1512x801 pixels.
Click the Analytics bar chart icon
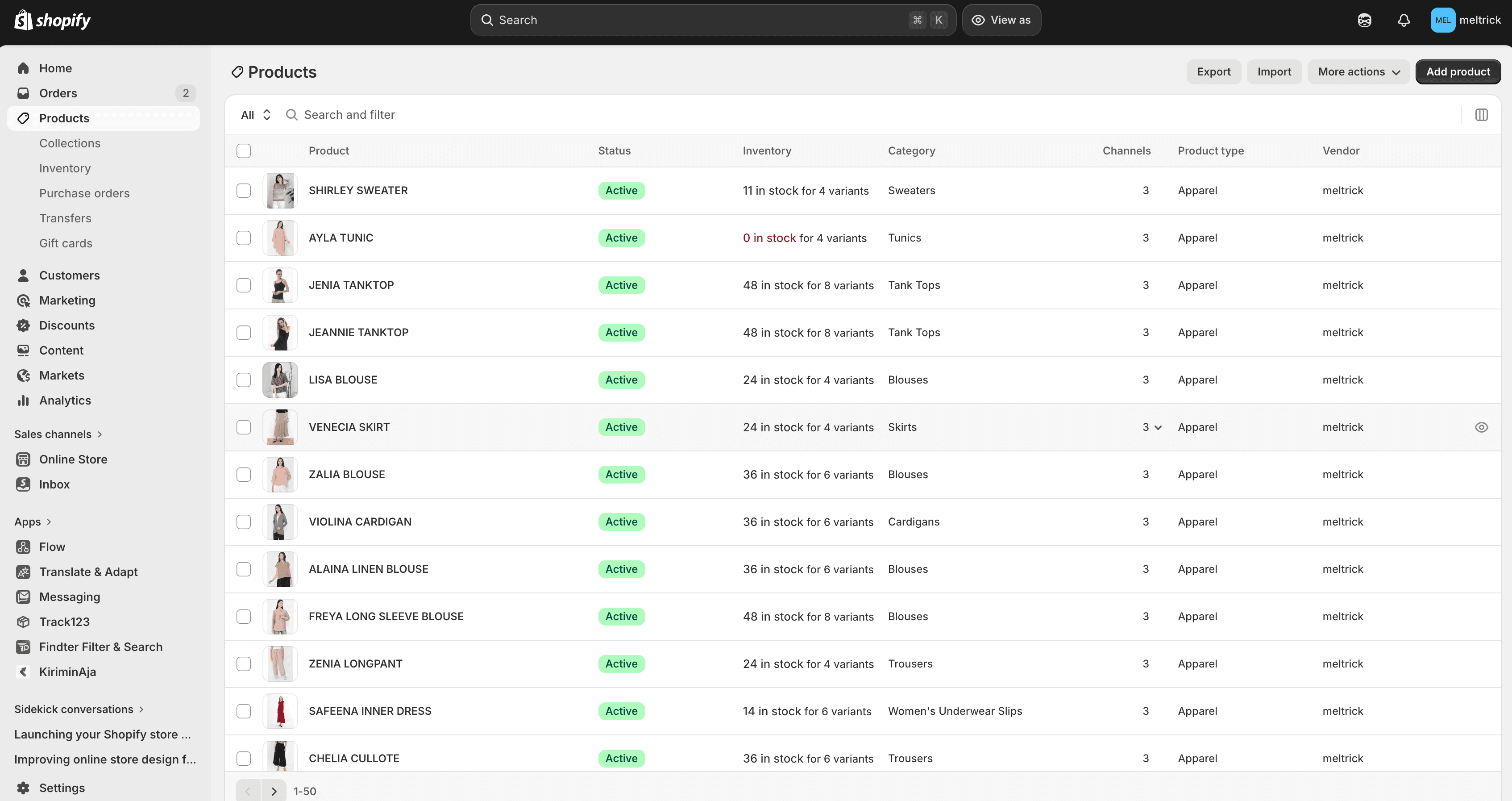(x=24, y=400)
